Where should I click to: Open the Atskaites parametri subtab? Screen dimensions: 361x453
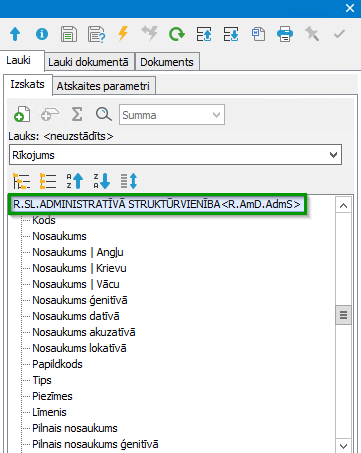[103, 86]
